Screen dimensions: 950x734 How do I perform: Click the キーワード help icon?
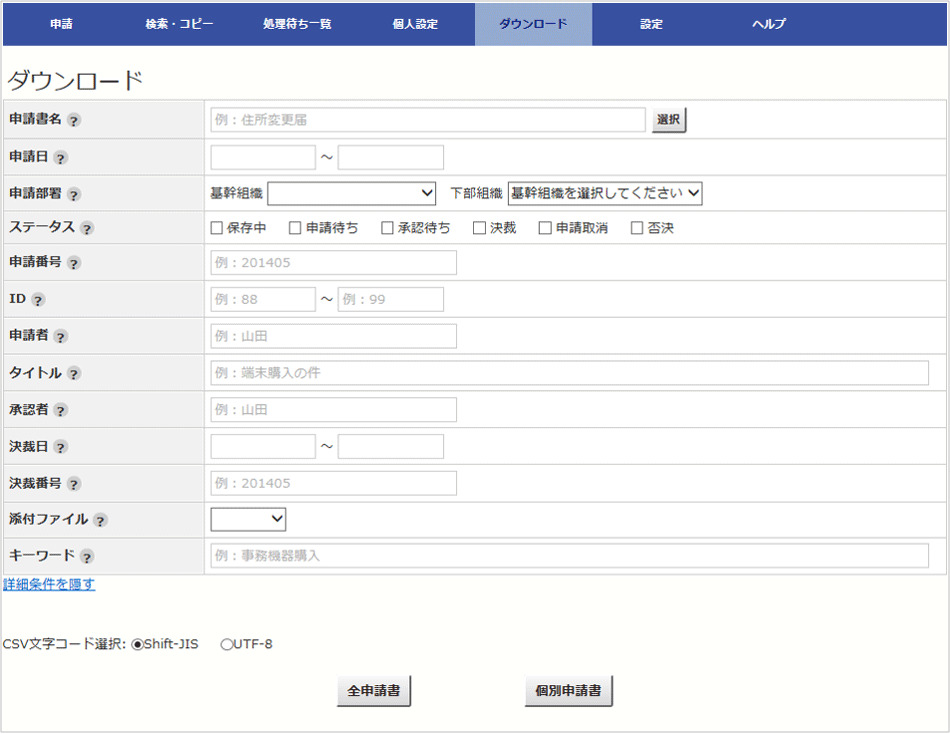(x=87, y=557)
